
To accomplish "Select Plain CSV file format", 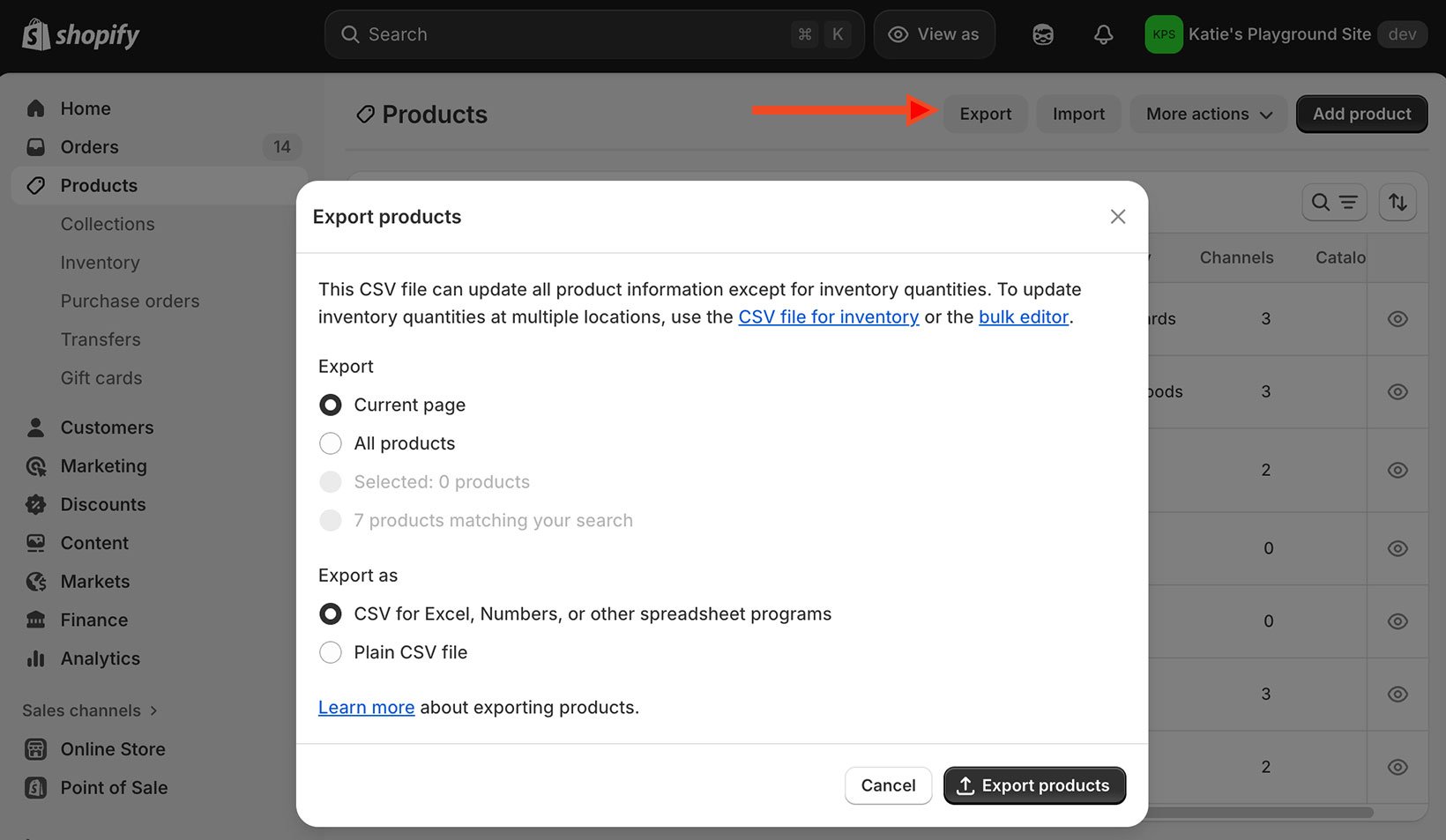I will pos(331,652).
